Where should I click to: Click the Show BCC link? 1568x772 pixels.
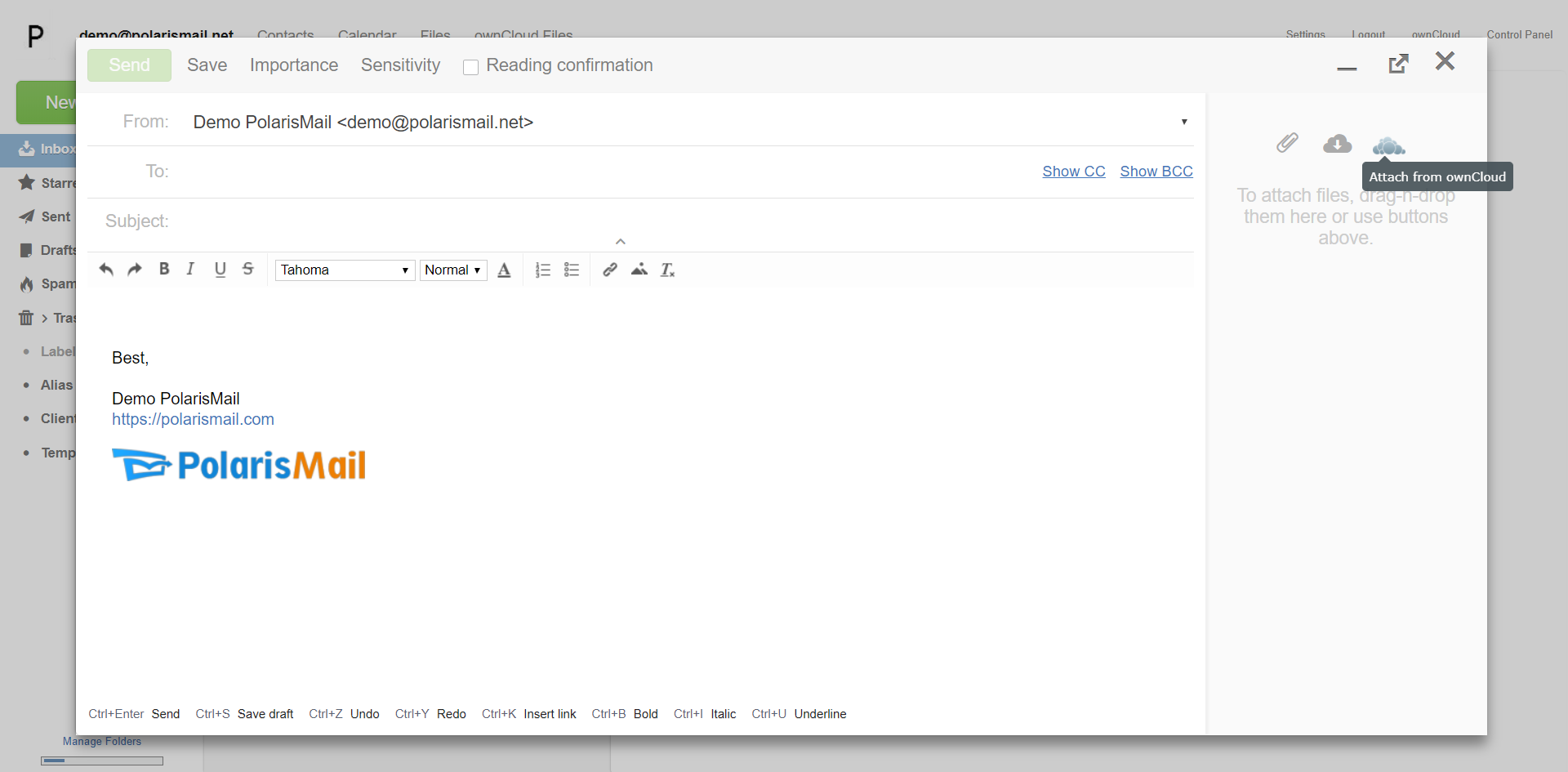[1156, 172]
